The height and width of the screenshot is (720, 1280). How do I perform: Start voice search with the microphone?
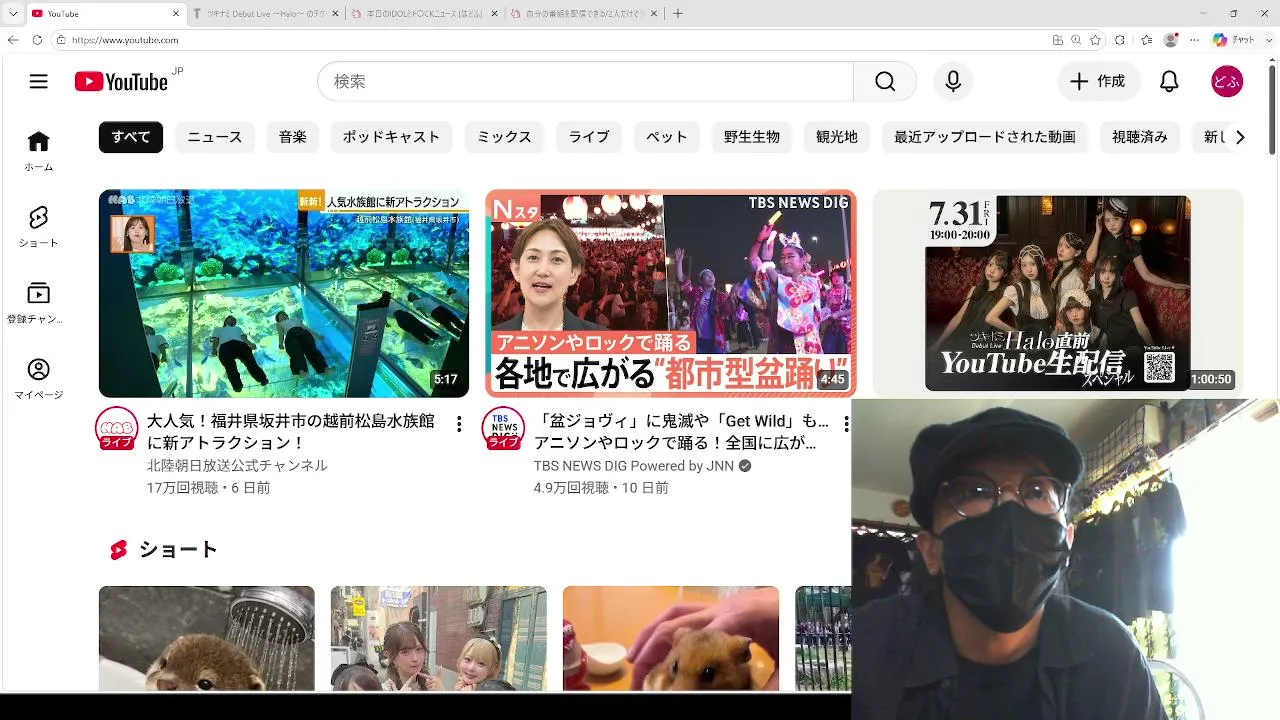coord(953,81)
